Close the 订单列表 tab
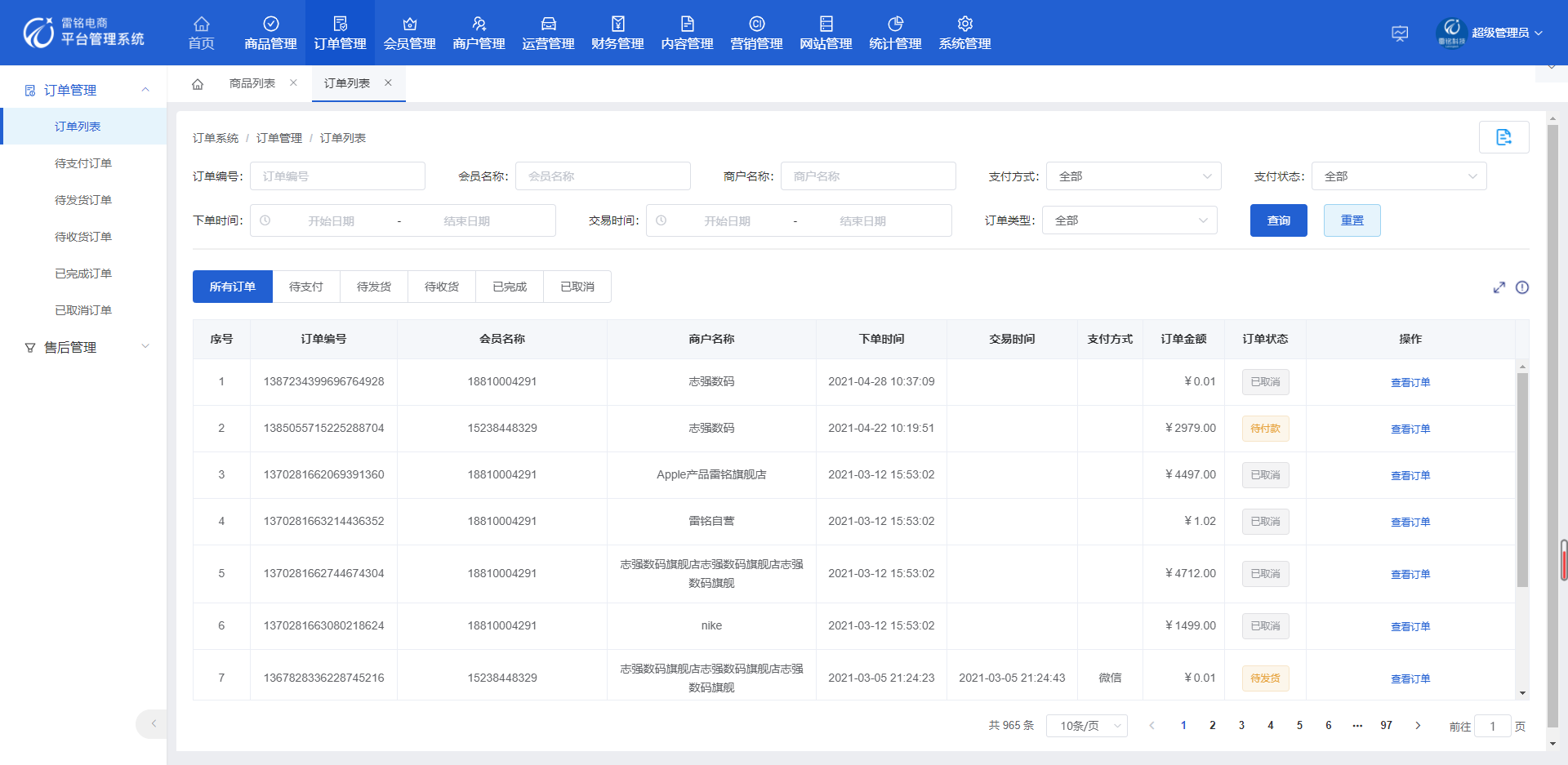This screenshot has height=765, width=1568. [x=388, y=83]
